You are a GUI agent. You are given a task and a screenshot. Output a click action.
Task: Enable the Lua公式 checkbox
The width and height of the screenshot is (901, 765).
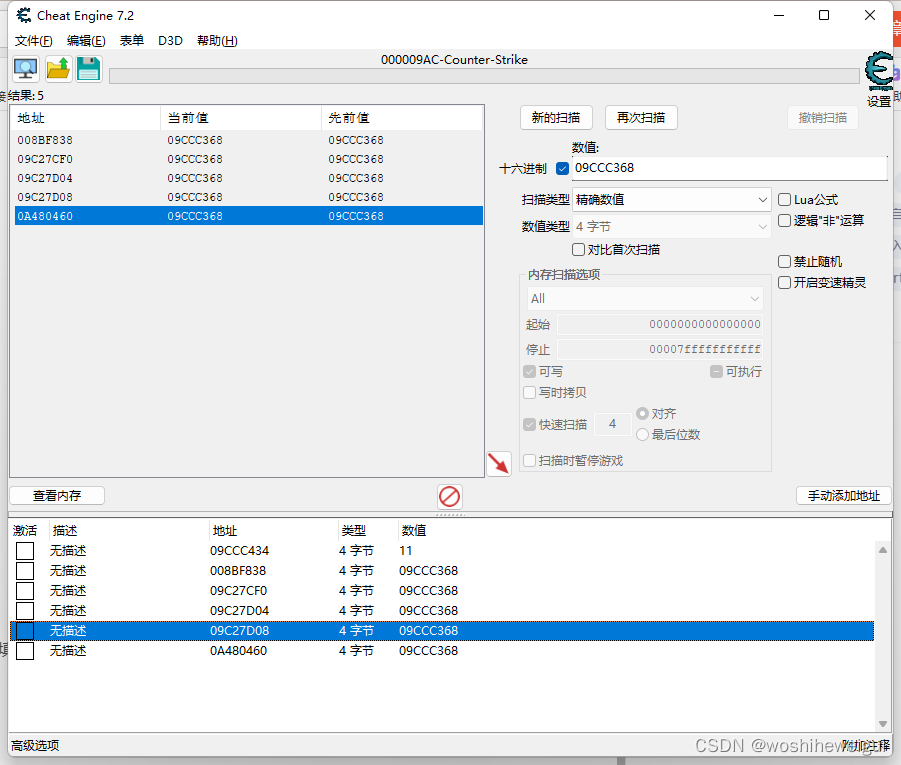point(784,200)
